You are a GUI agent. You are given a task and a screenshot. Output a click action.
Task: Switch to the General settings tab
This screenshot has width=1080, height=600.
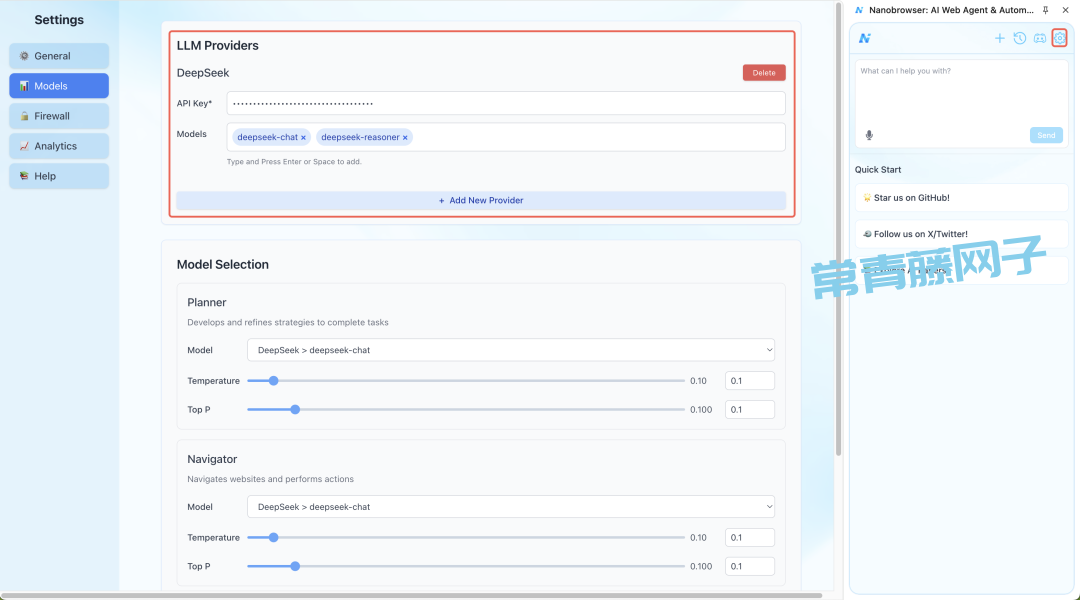59,56
